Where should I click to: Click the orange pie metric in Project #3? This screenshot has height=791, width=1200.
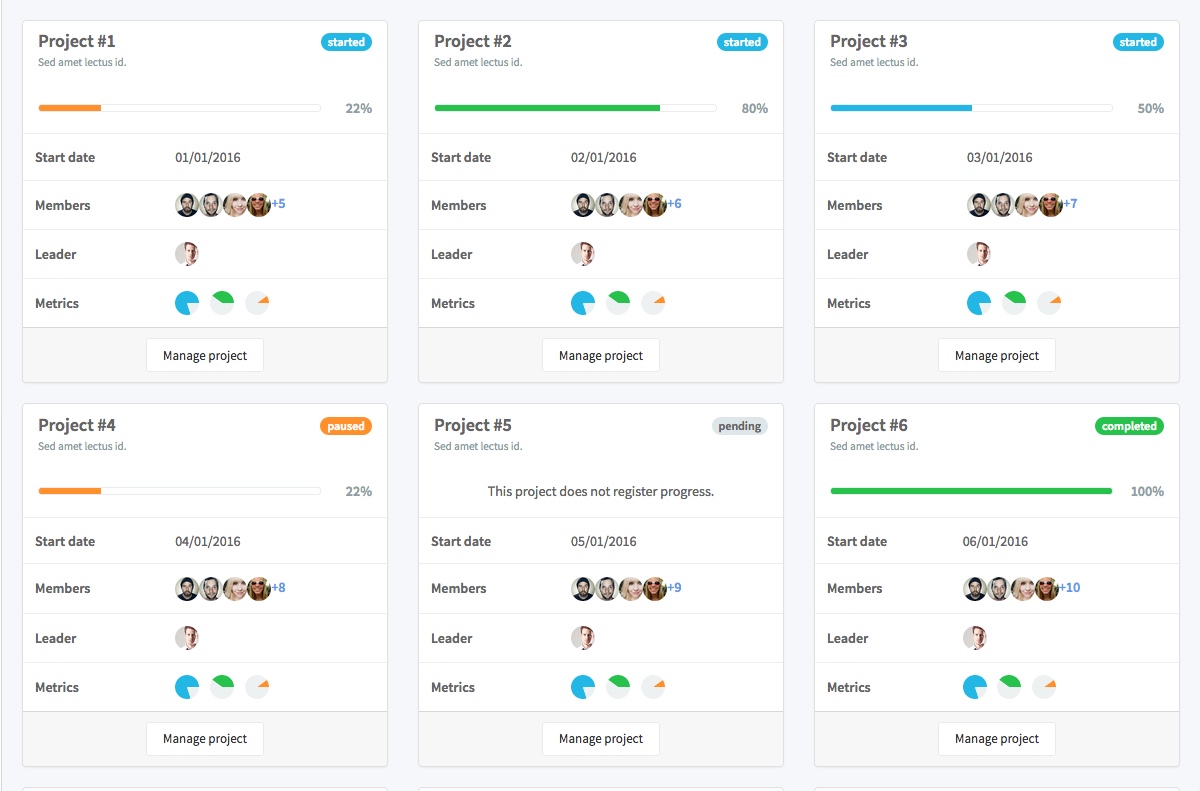(x=1049, y=303)
